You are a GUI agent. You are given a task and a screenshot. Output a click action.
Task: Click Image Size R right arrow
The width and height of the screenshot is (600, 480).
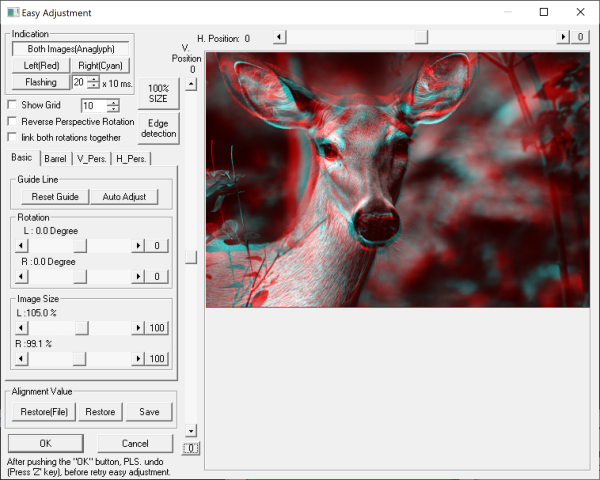coord(138,359)
